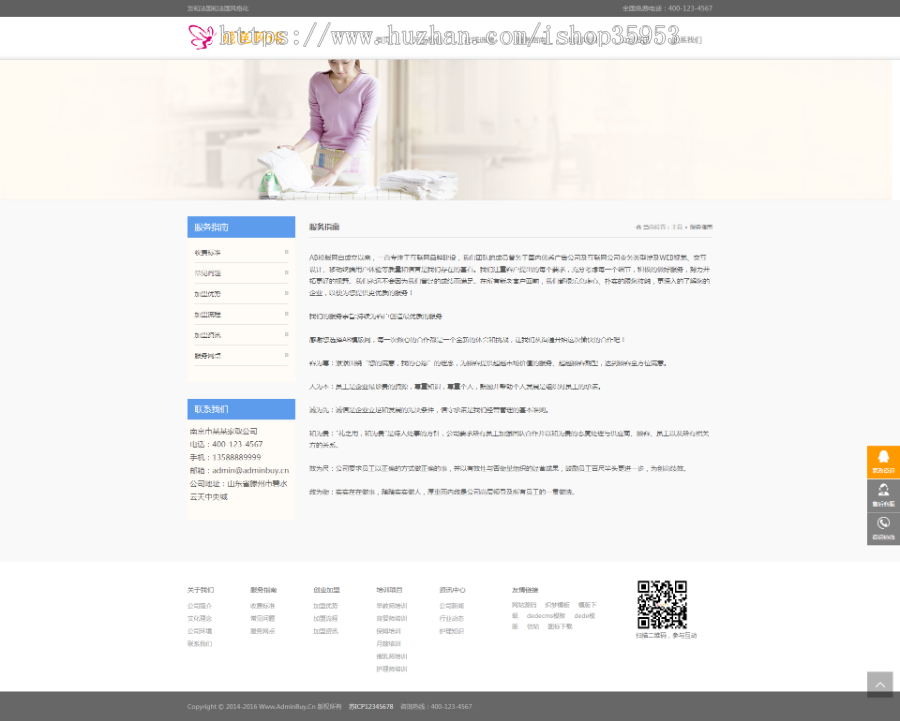
Task: Select 加盟优势 in the sidebar menu
Action: tap(208, 294)
